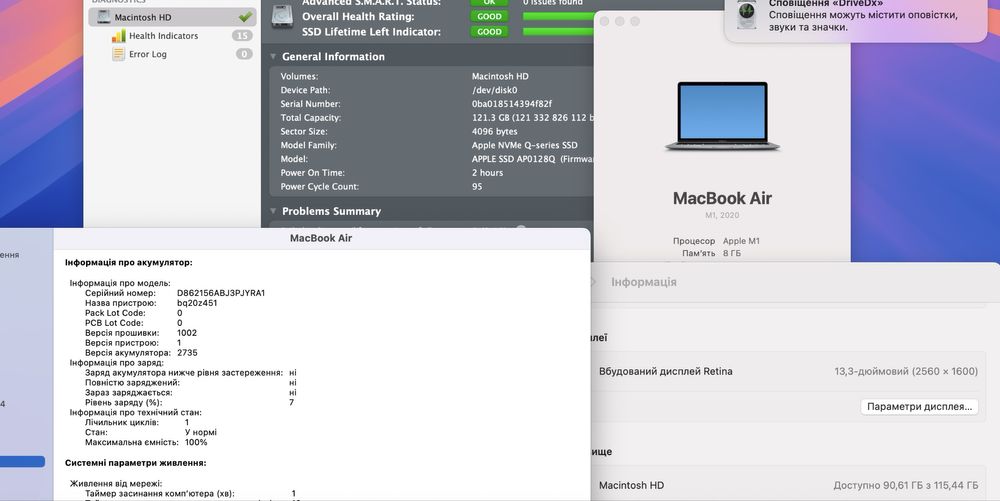Click the Стан value У нормі
The width and height of the screenshot is (1000, 501).
tap(201, 432)
